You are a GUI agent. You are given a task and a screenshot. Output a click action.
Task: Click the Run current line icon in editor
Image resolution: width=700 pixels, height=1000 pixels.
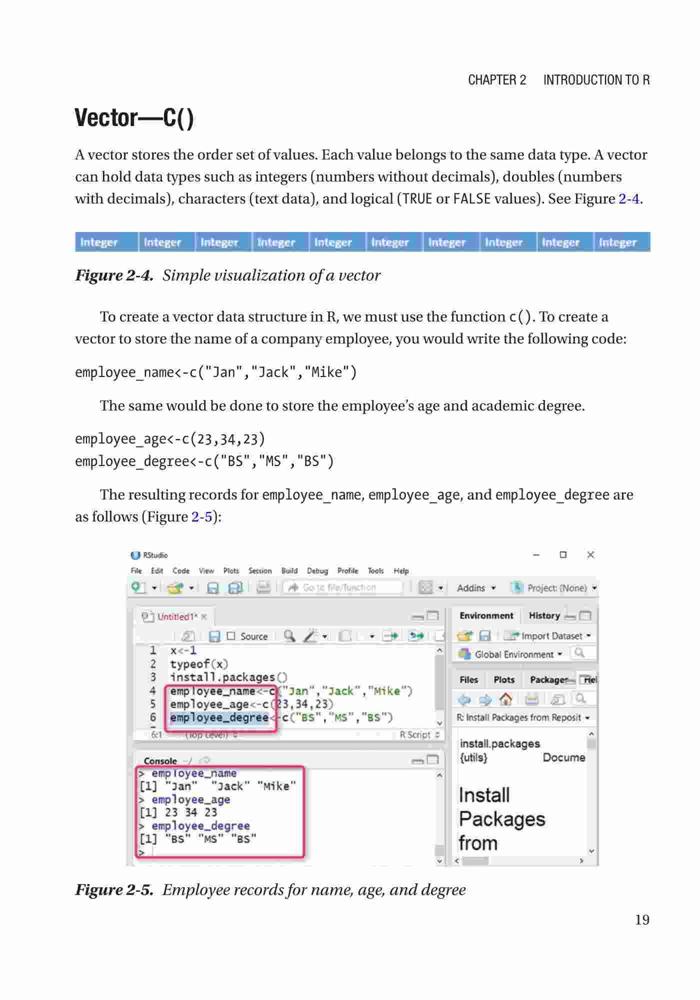pyautogui.click(x=390, y=636)
